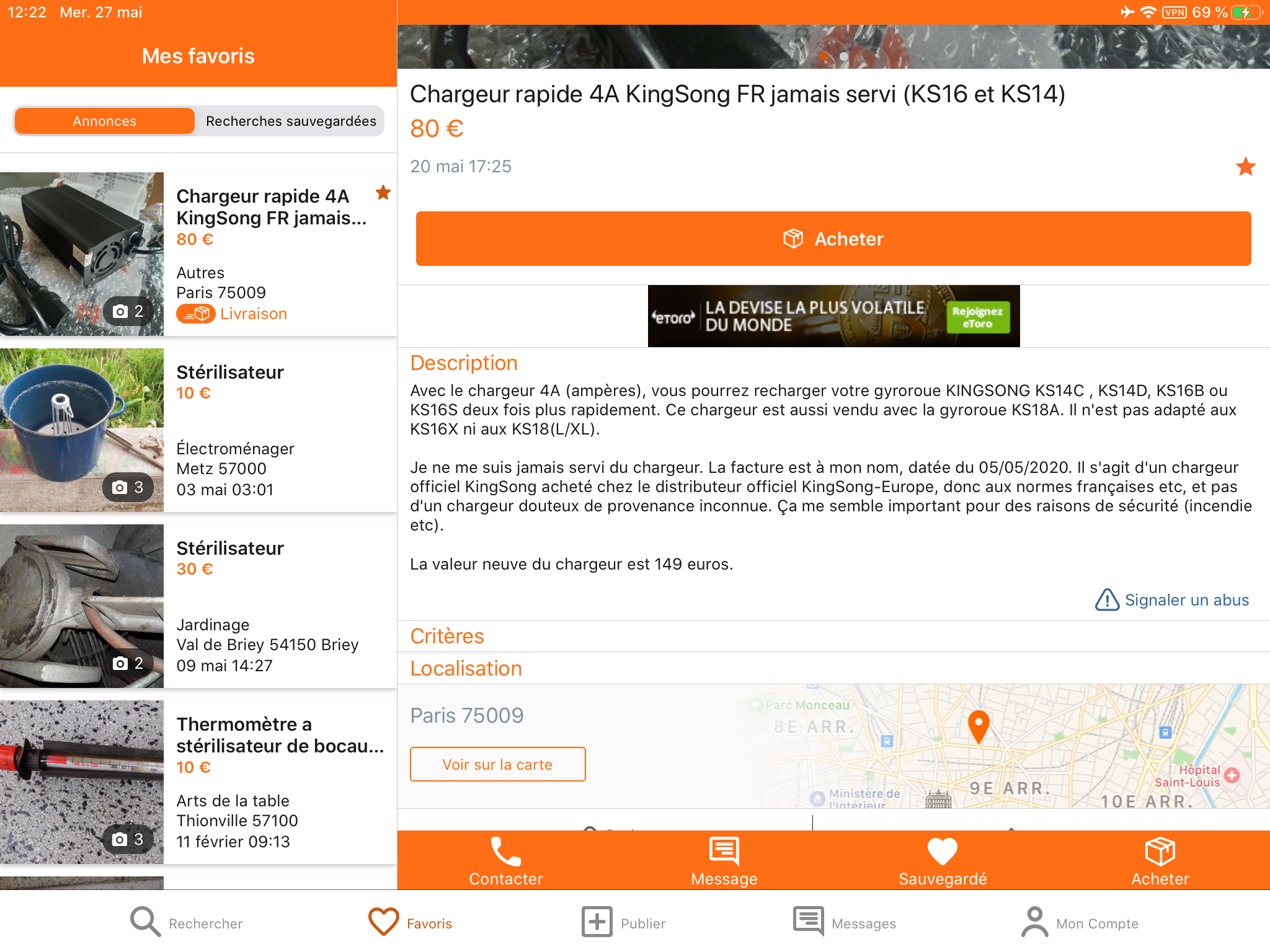Tap the Mes favoris header title
This screenshot has width=1270, height=952.
pyautogui.click(x=198, y=56)
